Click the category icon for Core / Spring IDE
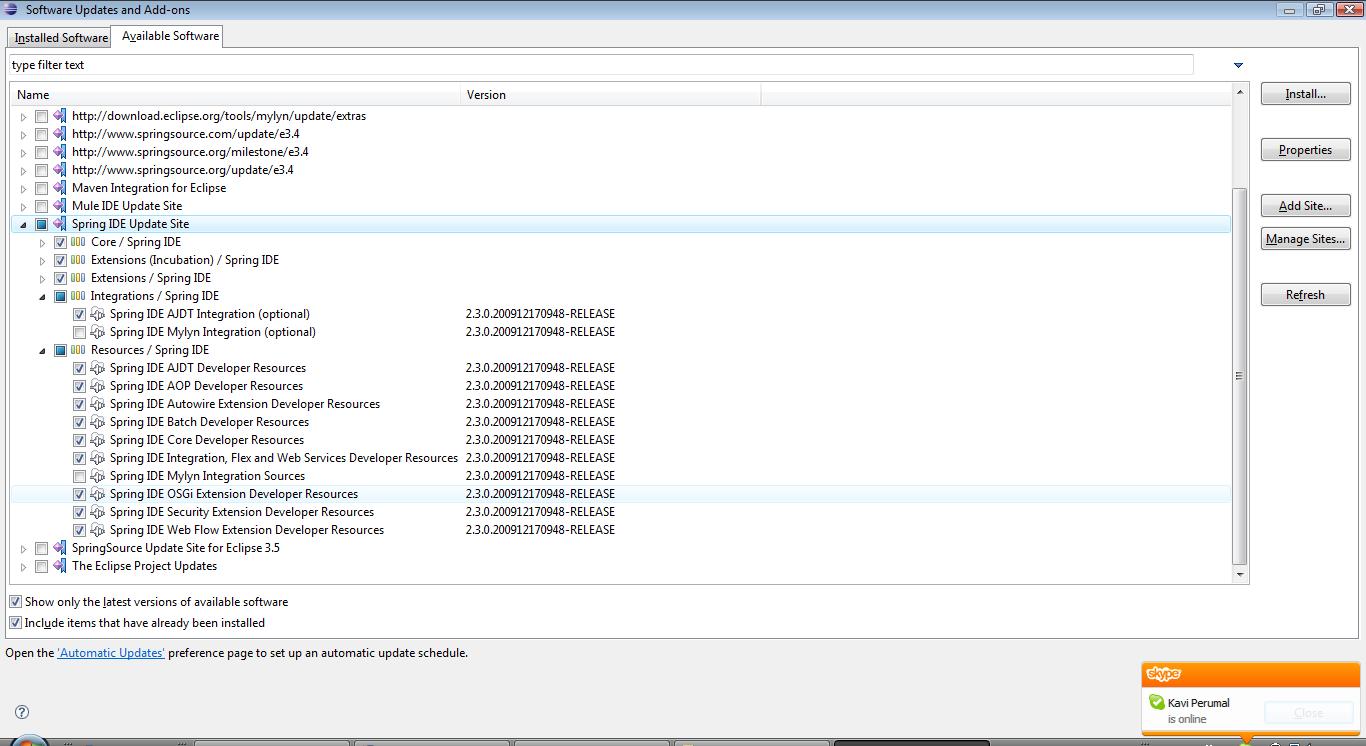Viewport: 1366px width, 746px height. (x=78, y=242)
